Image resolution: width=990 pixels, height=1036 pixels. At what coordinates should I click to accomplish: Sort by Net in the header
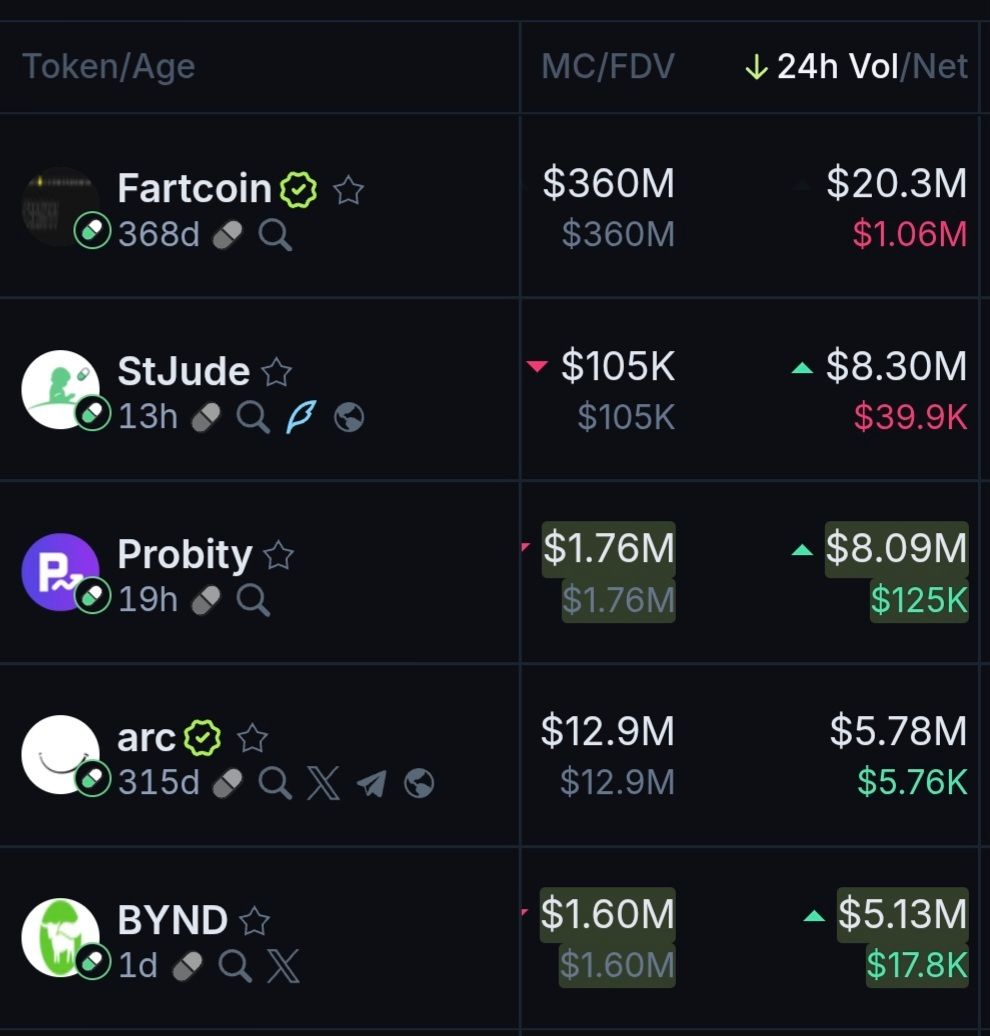(x=940, y=67)
